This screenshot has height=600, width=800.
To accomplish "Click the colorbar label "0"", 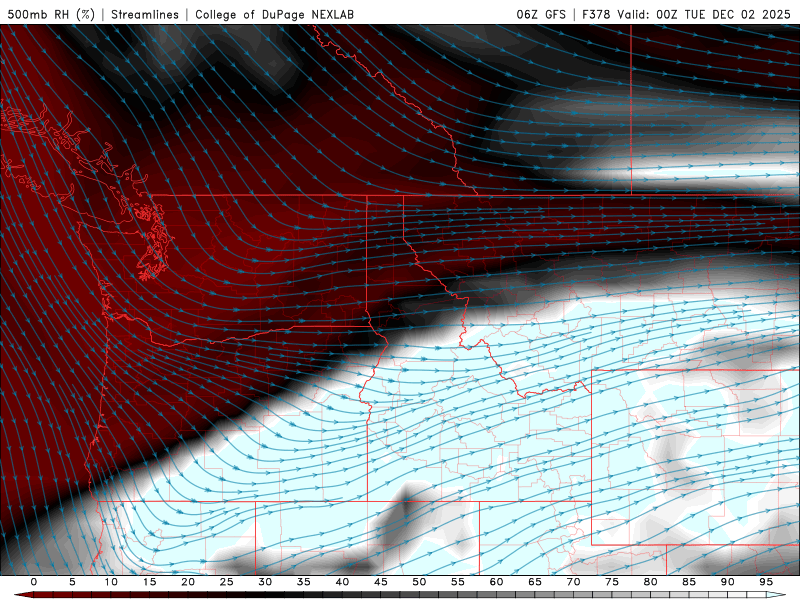I will [34, 582].
